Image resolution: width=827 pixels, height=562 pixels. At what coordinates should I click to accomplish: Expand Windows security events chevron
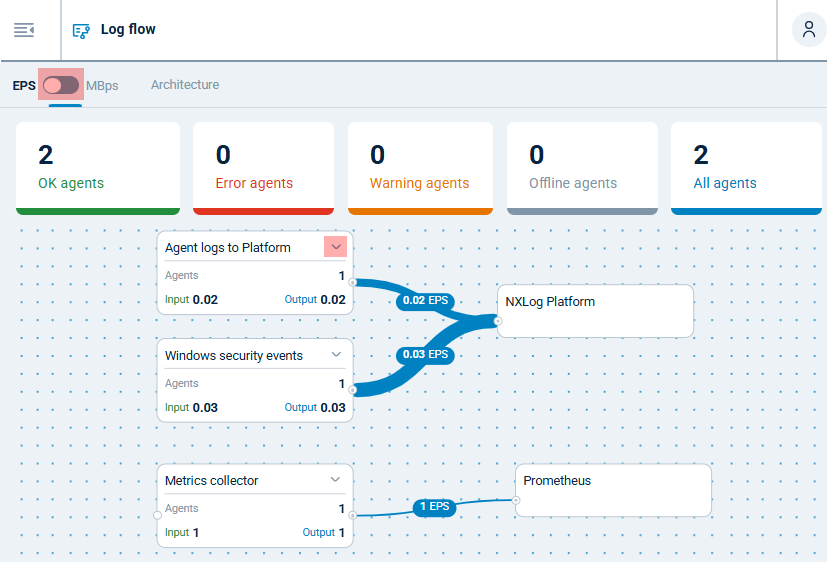coord(336,355)
